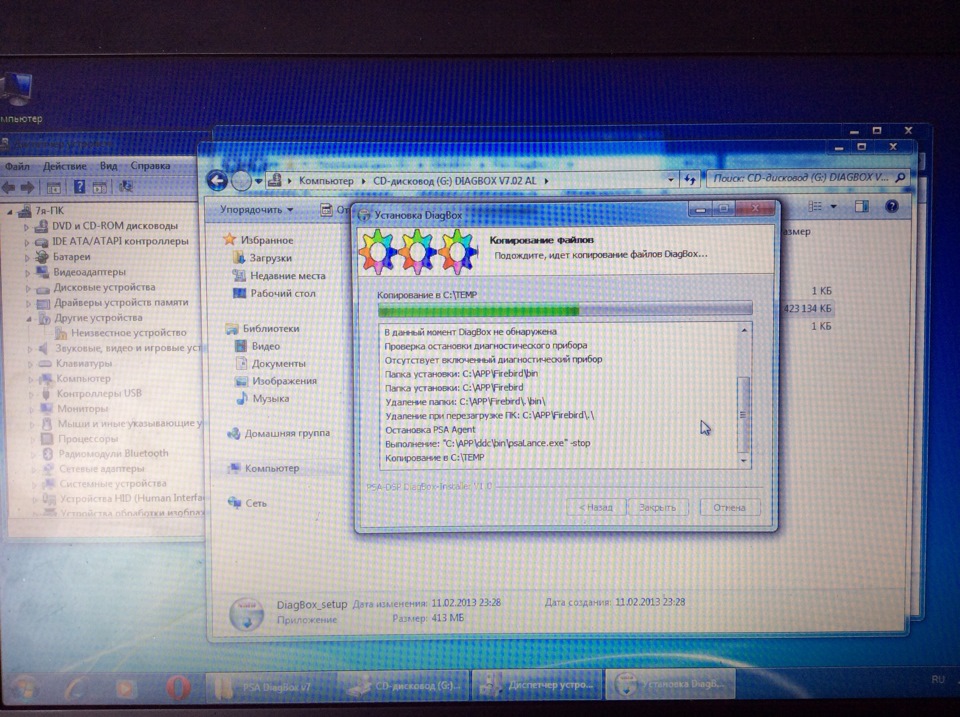Click the search magnifier icon in Explorer
Image resolution: width=960 pixels, height=717 pixels.
tap(900, 178)
